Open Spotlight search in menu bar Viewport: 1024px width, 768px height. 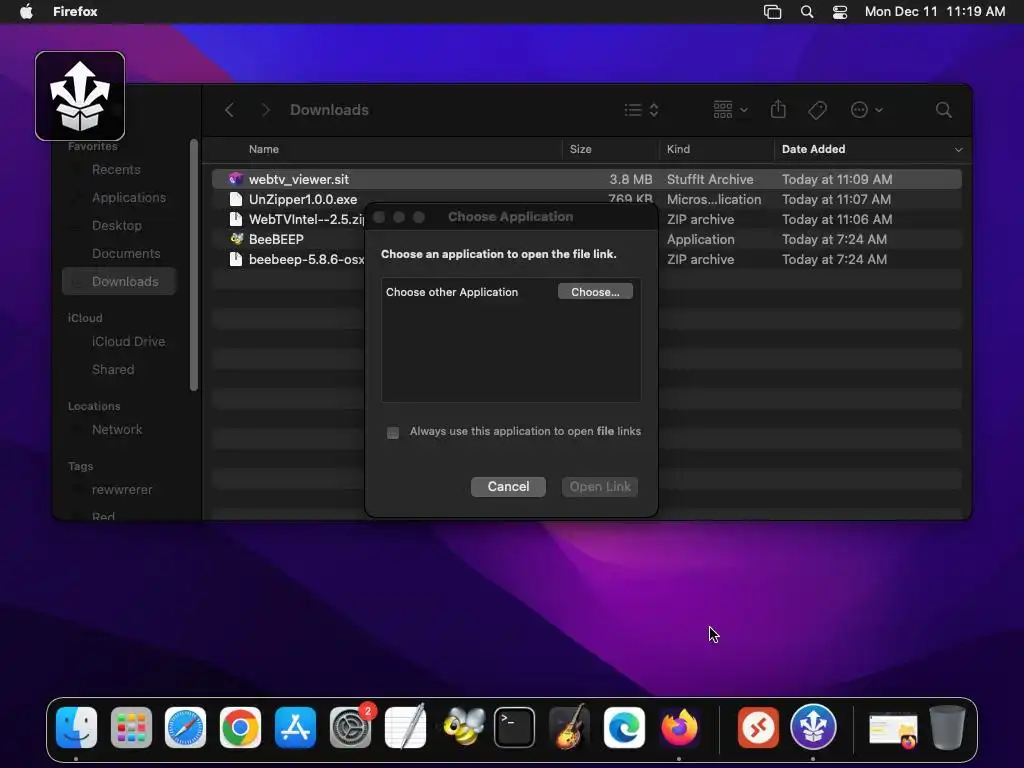[x=807, y=12]
